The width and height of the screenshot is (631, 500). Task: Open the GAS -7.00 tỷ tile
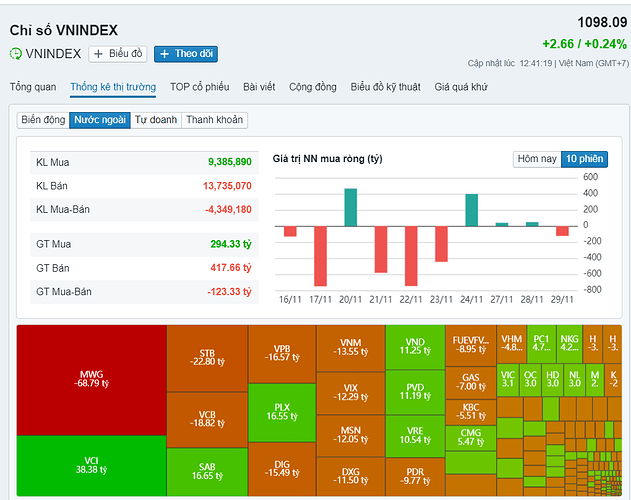pyautogui.click(x=471, y=383)
